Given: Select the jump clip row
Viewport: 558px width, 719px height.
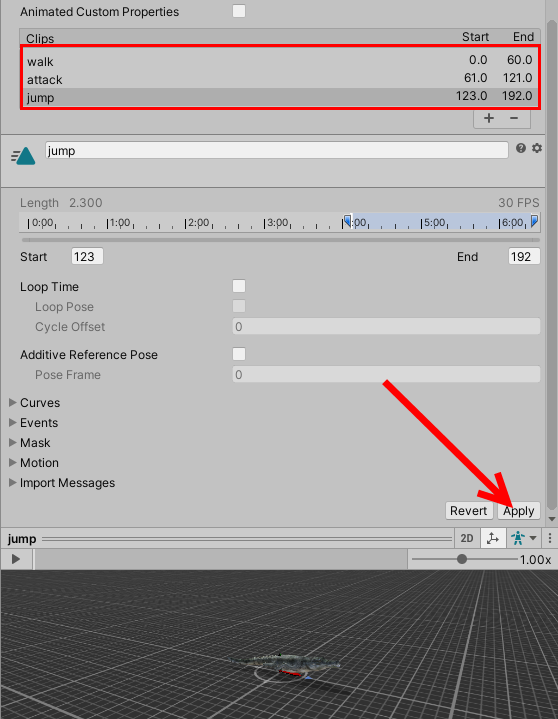Looking at the screenshot, I should 280,97.
